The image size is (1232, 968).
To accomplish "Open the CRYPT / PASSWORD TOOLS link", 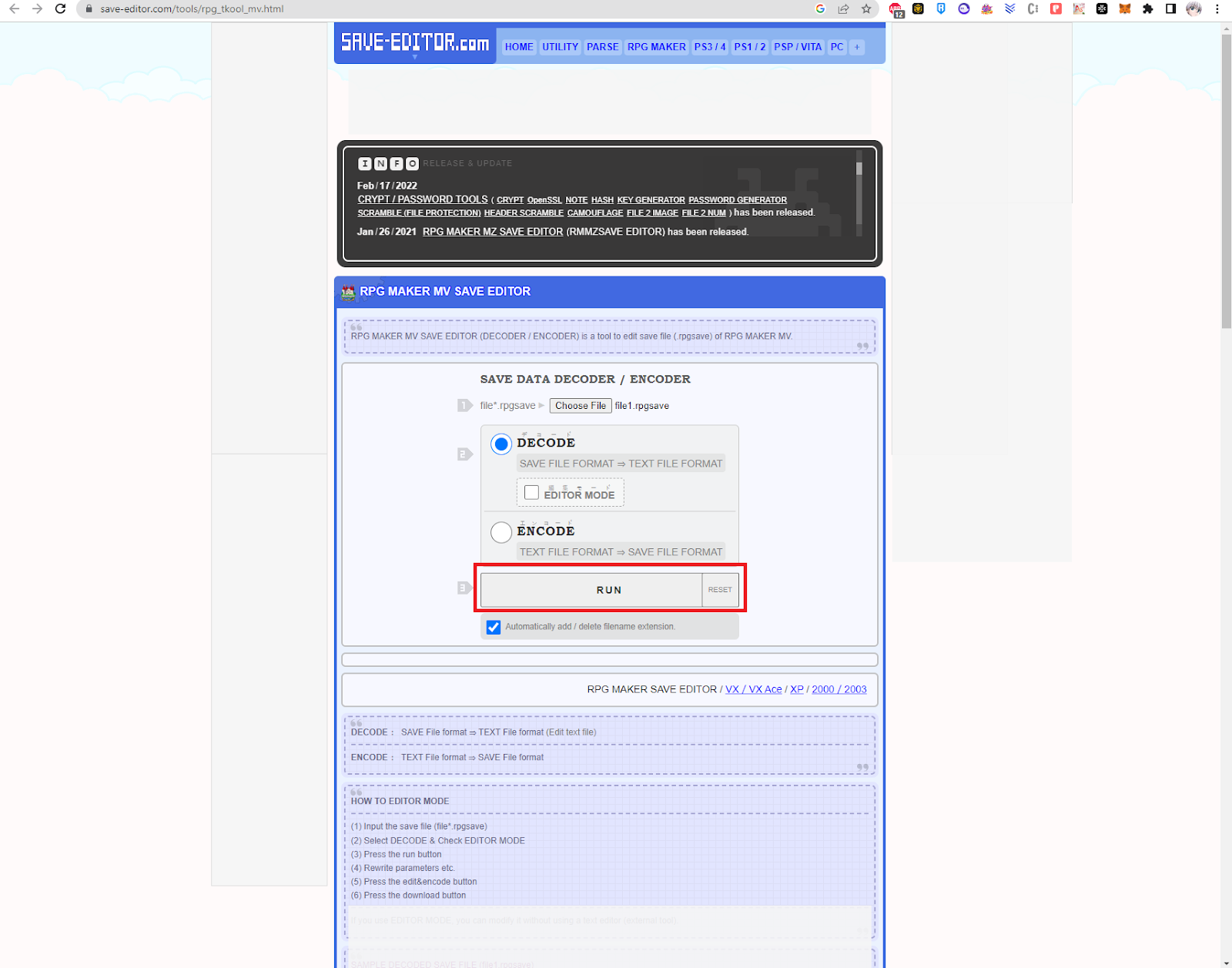I will point(423,199).
